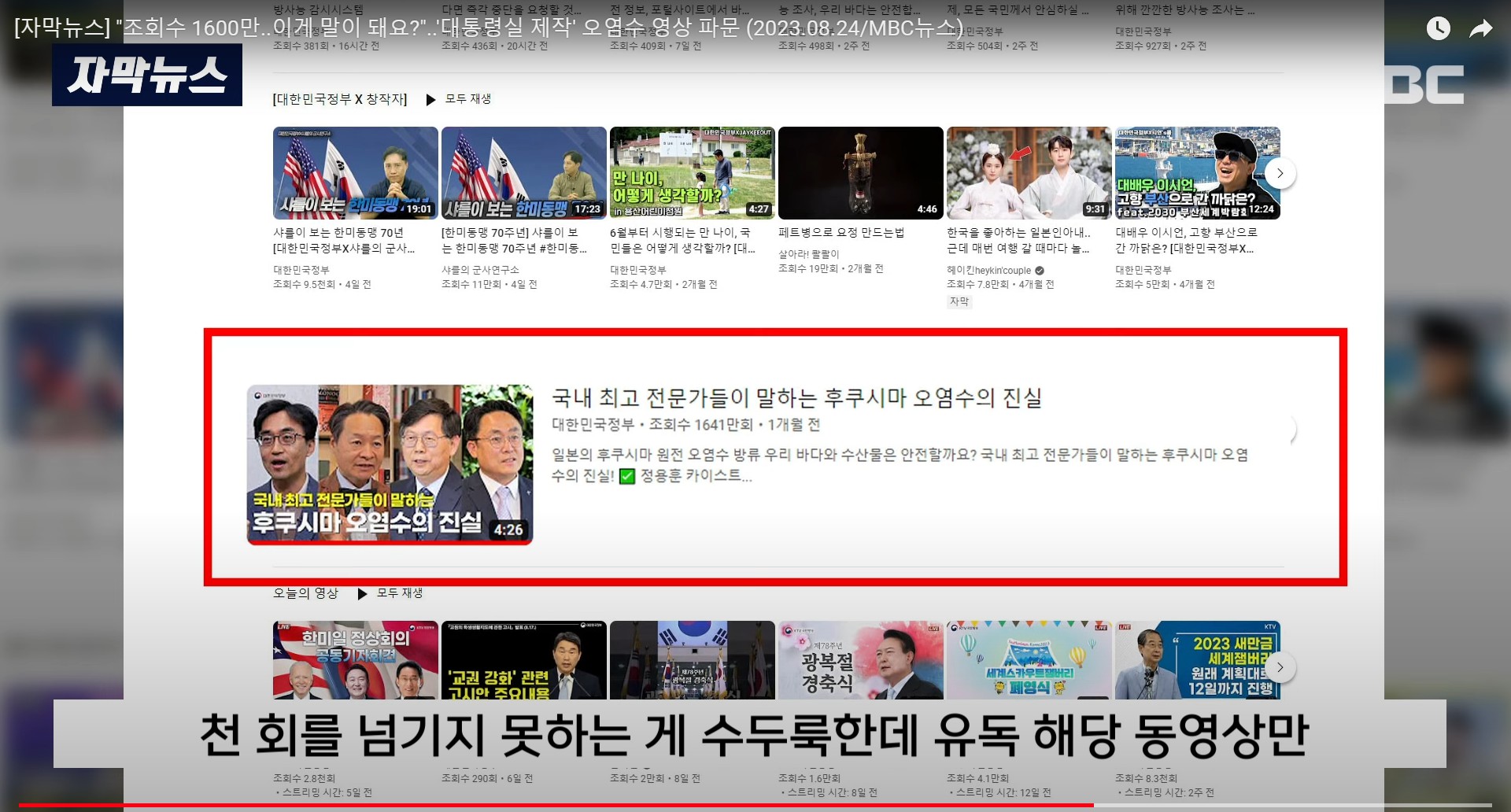Open the 17:23 한미동맹 thumbnail
1511x812 pixels.
tap(523, 173)
